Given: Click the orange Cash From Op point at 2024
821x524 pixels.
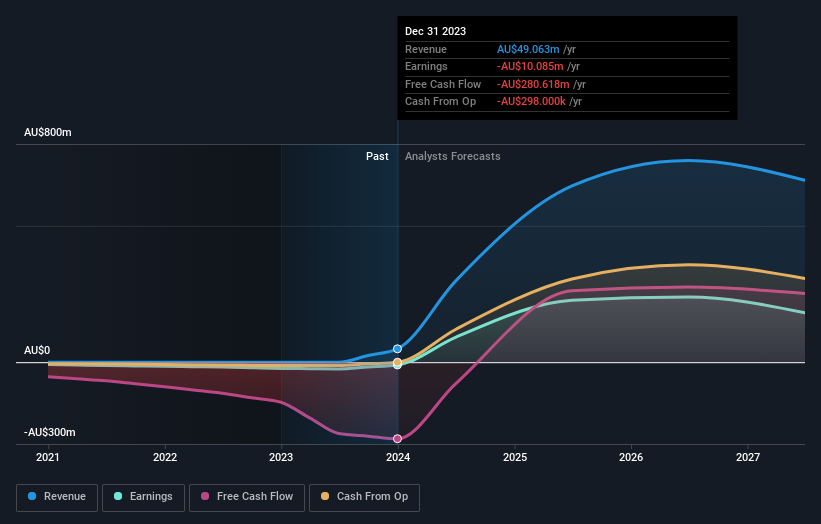Looking at the screenshot, I should coord(397,362).
